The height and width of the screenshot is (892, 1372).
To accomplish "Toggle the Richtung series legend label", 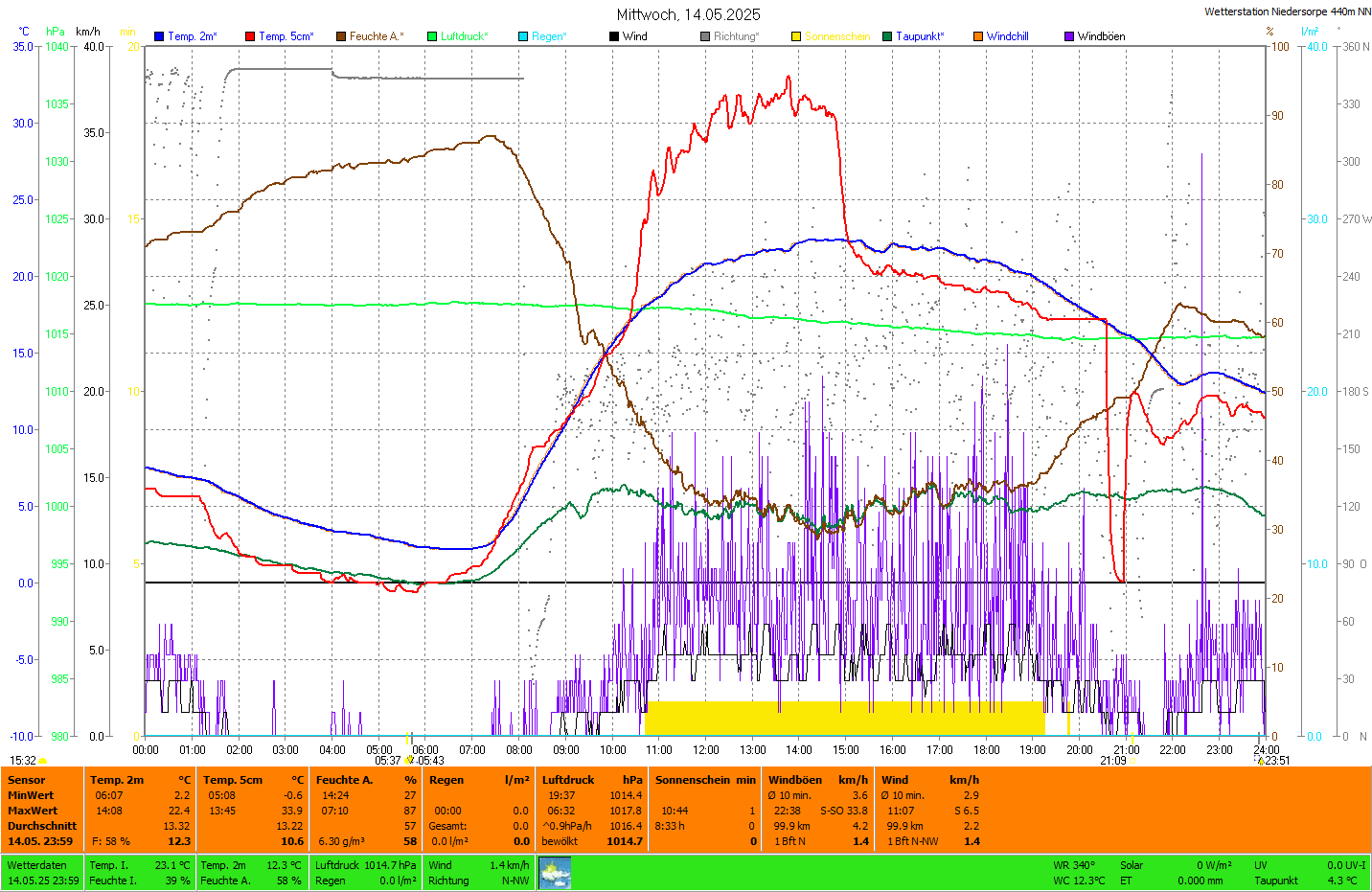I will click(x=735, y=36).
